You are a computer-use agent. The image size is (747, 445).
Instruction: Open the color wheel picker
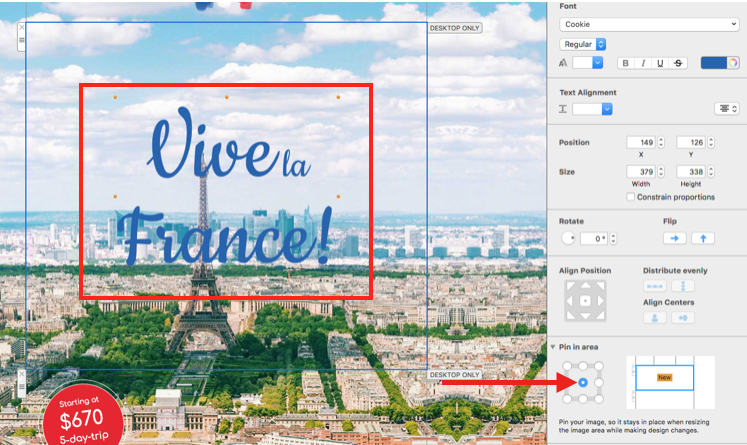[x=733, y=63]
